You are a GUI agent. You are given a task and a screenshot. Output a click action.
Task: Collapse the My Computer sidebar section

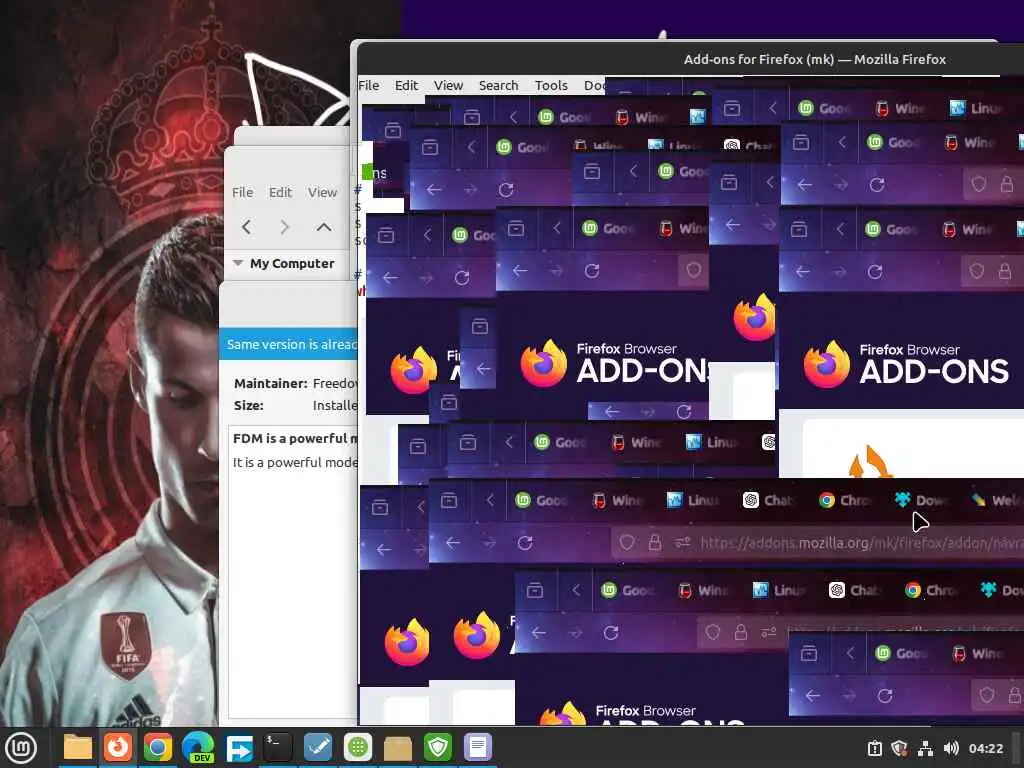[x=238, y=263]
